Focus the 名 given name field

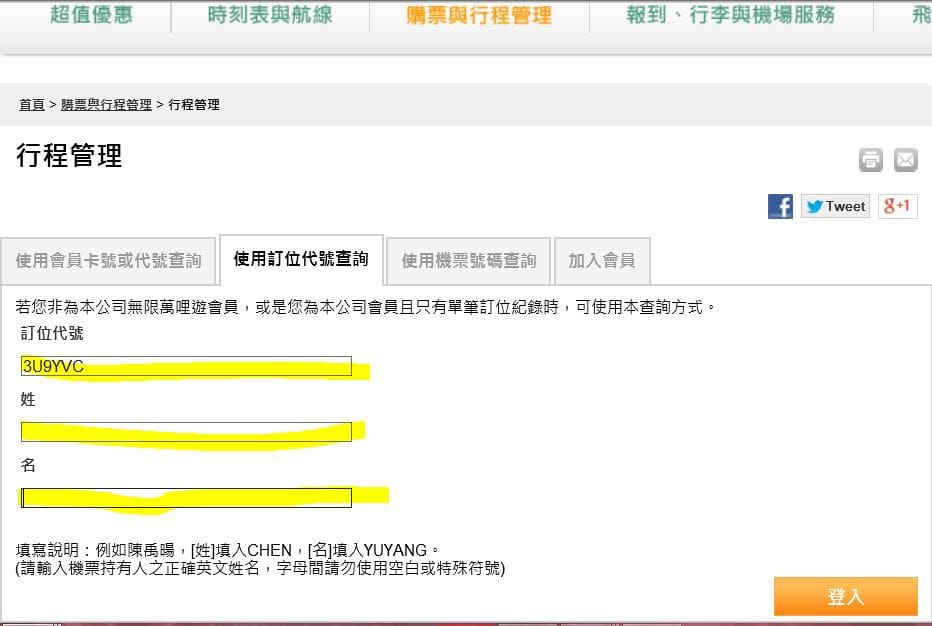[186, 498]
